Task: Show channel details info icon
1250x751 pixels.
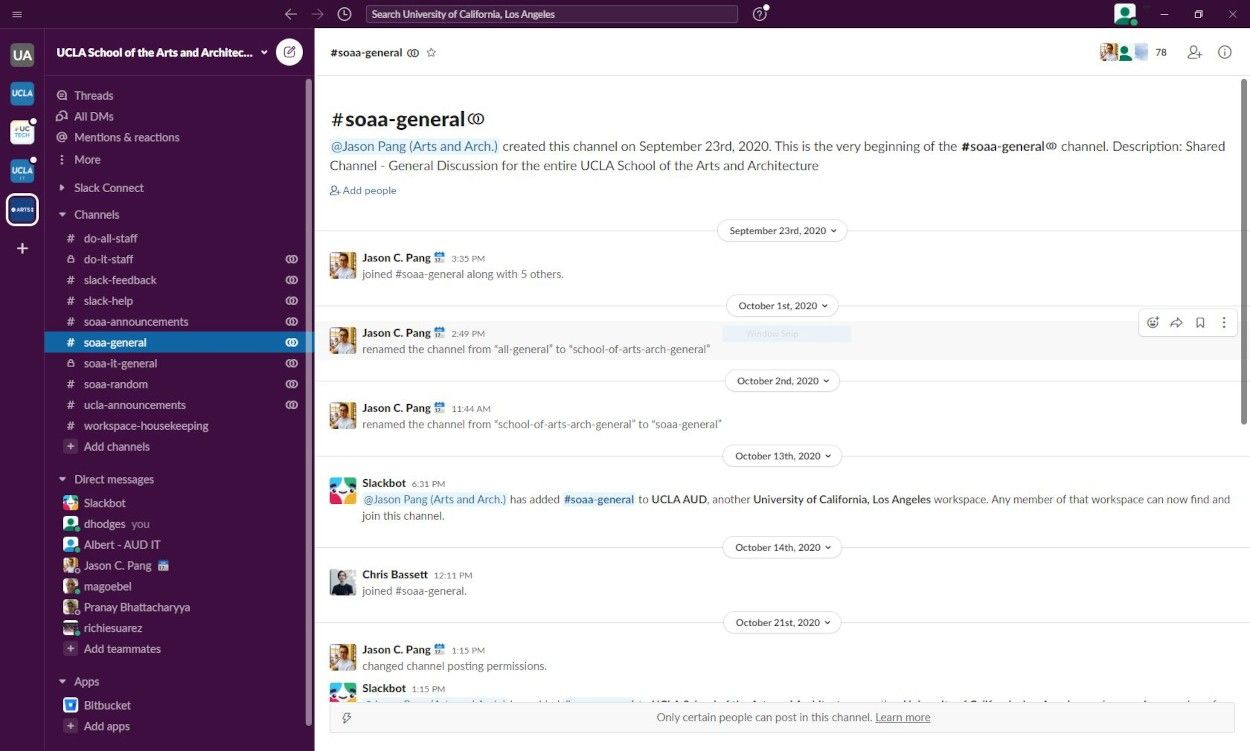Action: tap(1224, 52)
